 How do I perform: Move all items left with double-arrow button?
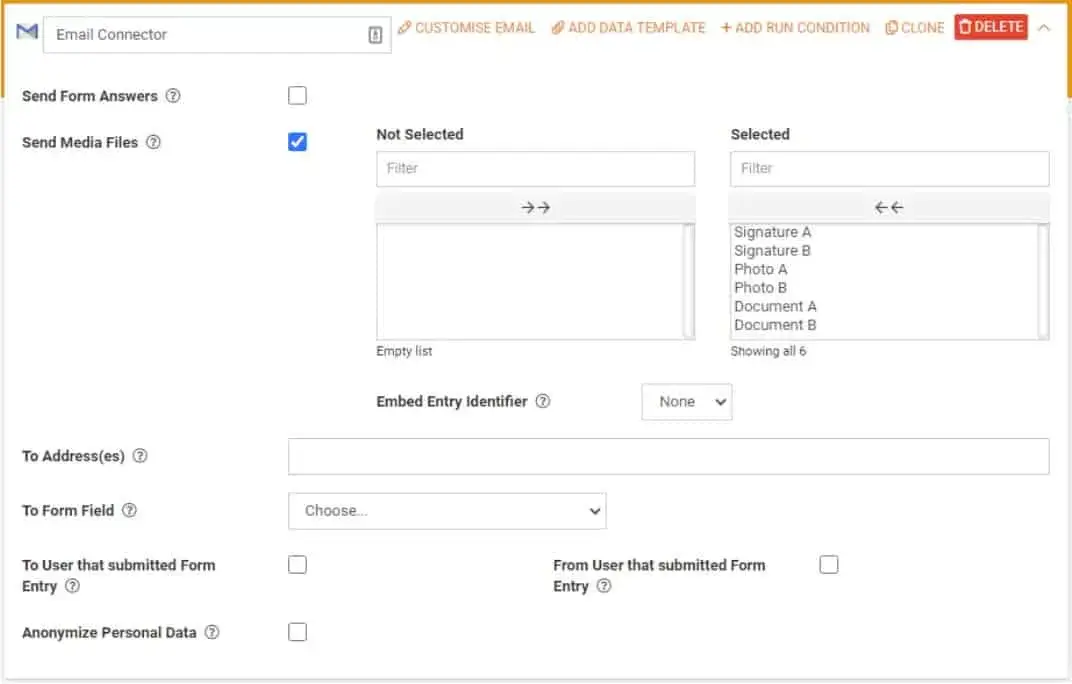coord(889,208)
